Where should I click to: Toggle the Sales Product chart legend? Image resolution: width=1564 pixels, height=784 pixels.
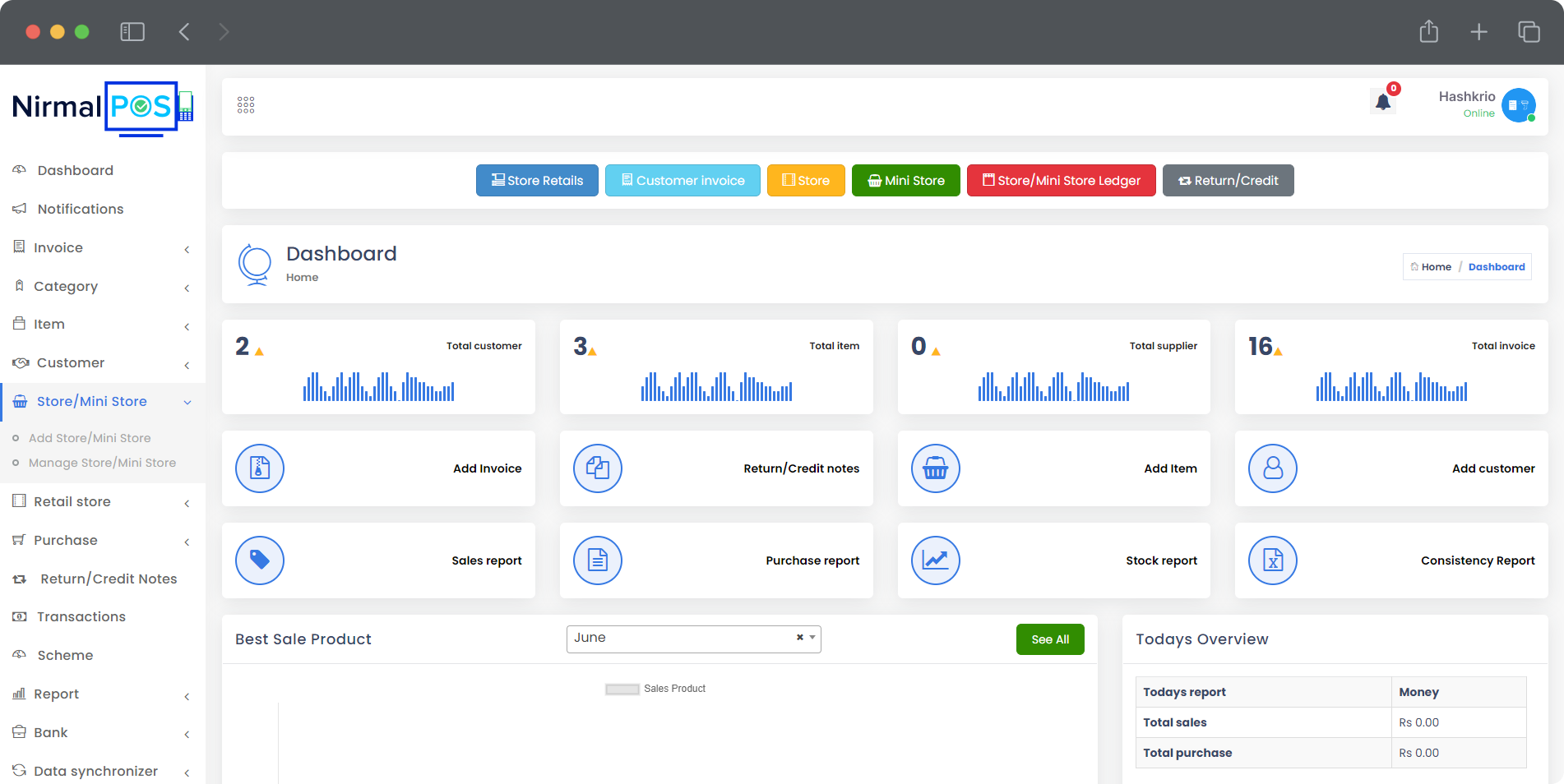pos(655,689)
